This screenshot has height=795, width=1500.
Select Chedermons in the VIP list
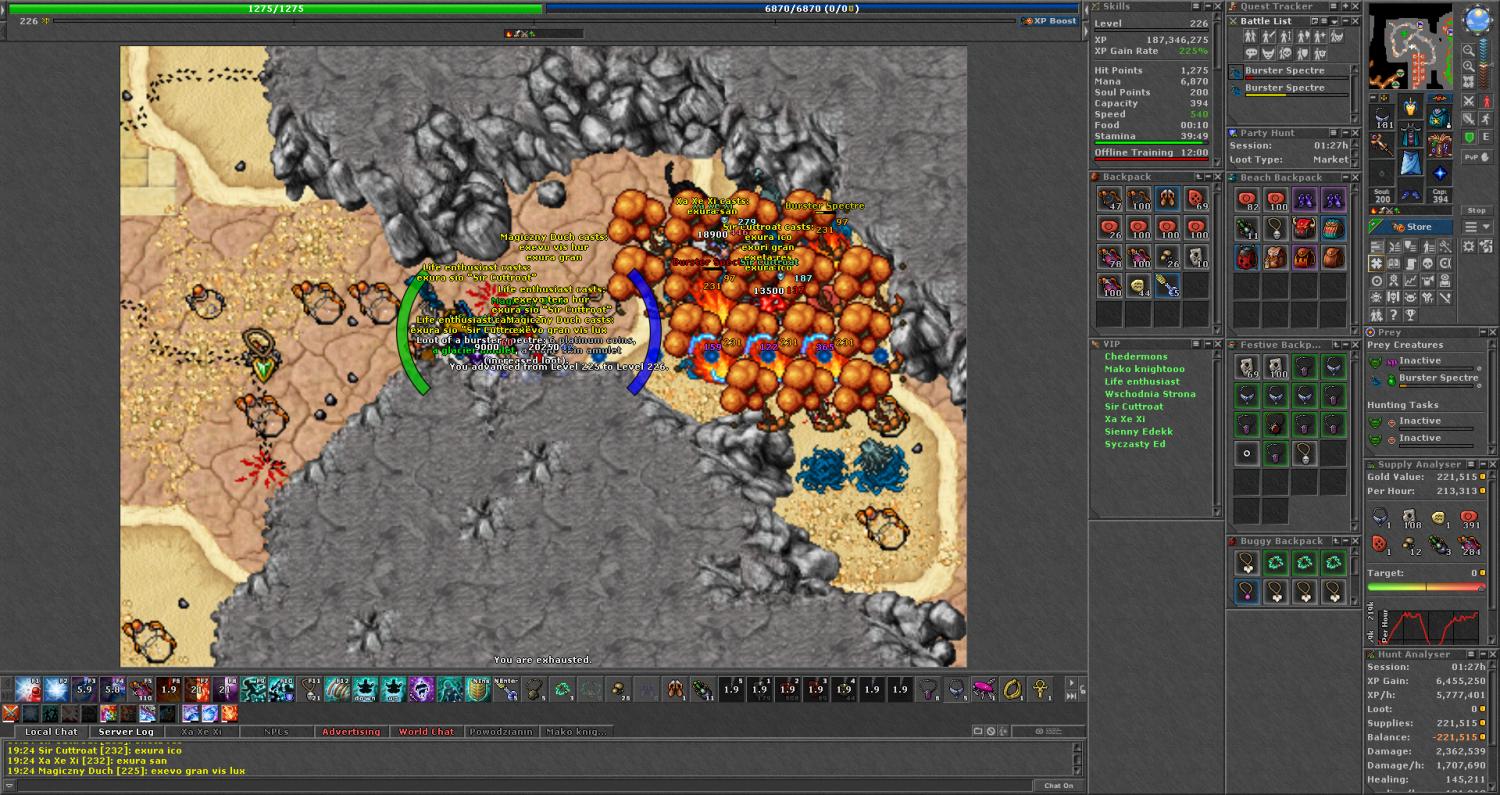coord(1136,356)
